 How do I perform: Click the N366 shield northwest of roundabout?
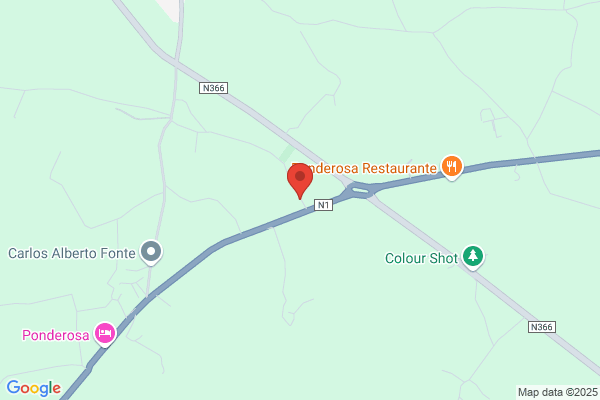click(x=214, y=88)
